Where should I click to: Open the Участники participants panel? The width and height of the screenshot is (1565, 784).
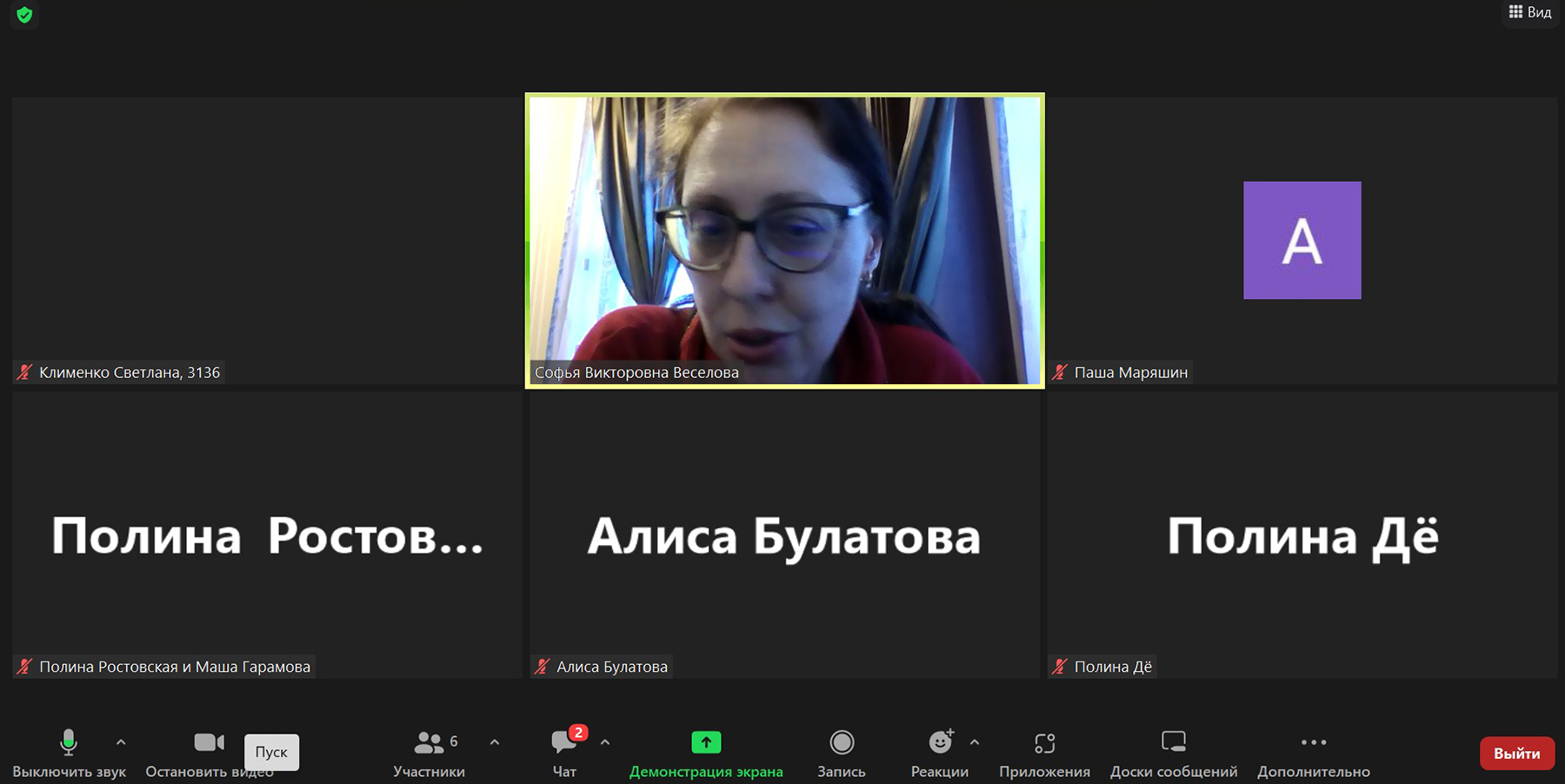(429, 754)
